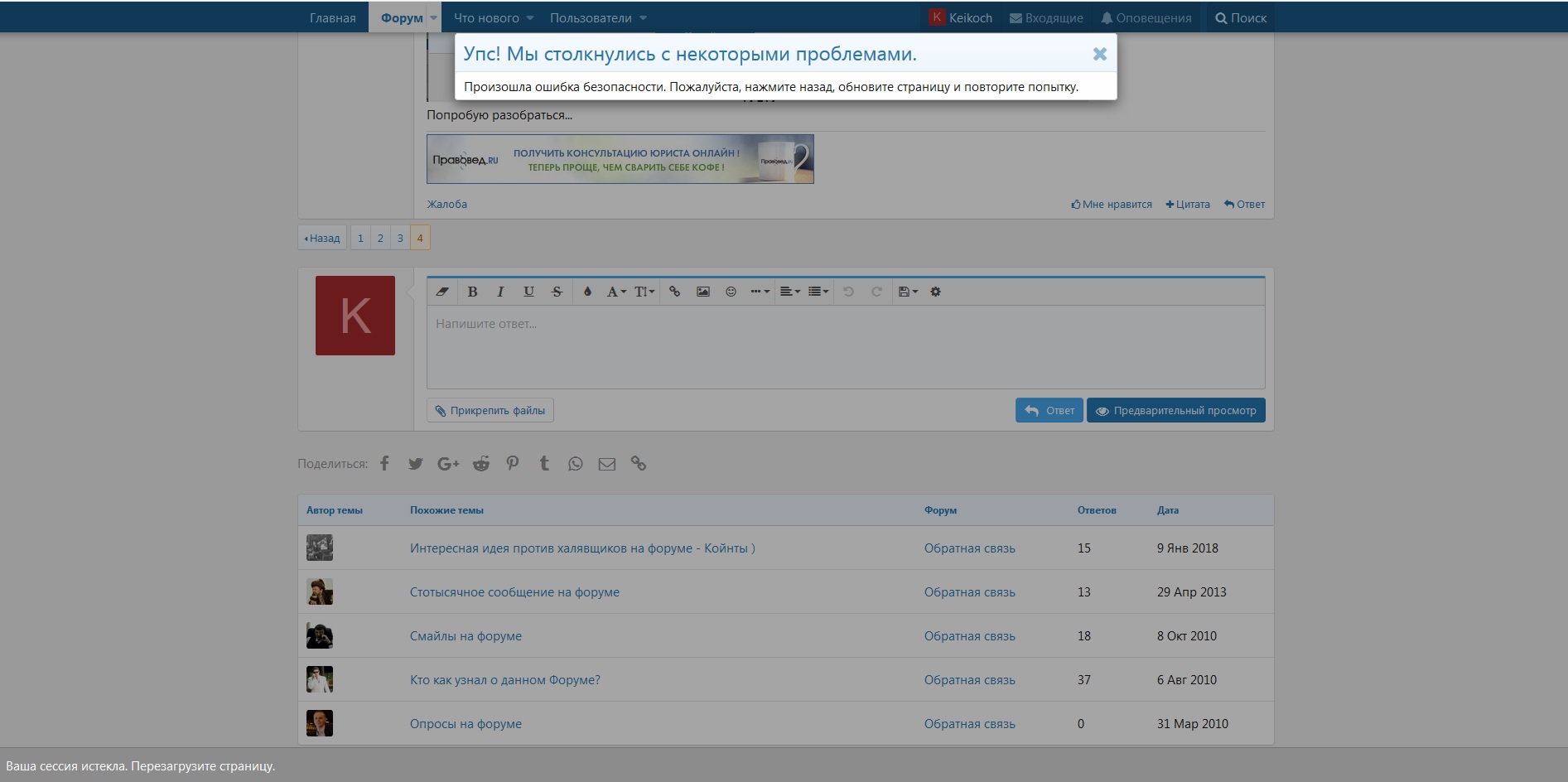Screen dimensions: 1568x782
Task: Toggle italic text formatting
Action: tap(500, 292)
